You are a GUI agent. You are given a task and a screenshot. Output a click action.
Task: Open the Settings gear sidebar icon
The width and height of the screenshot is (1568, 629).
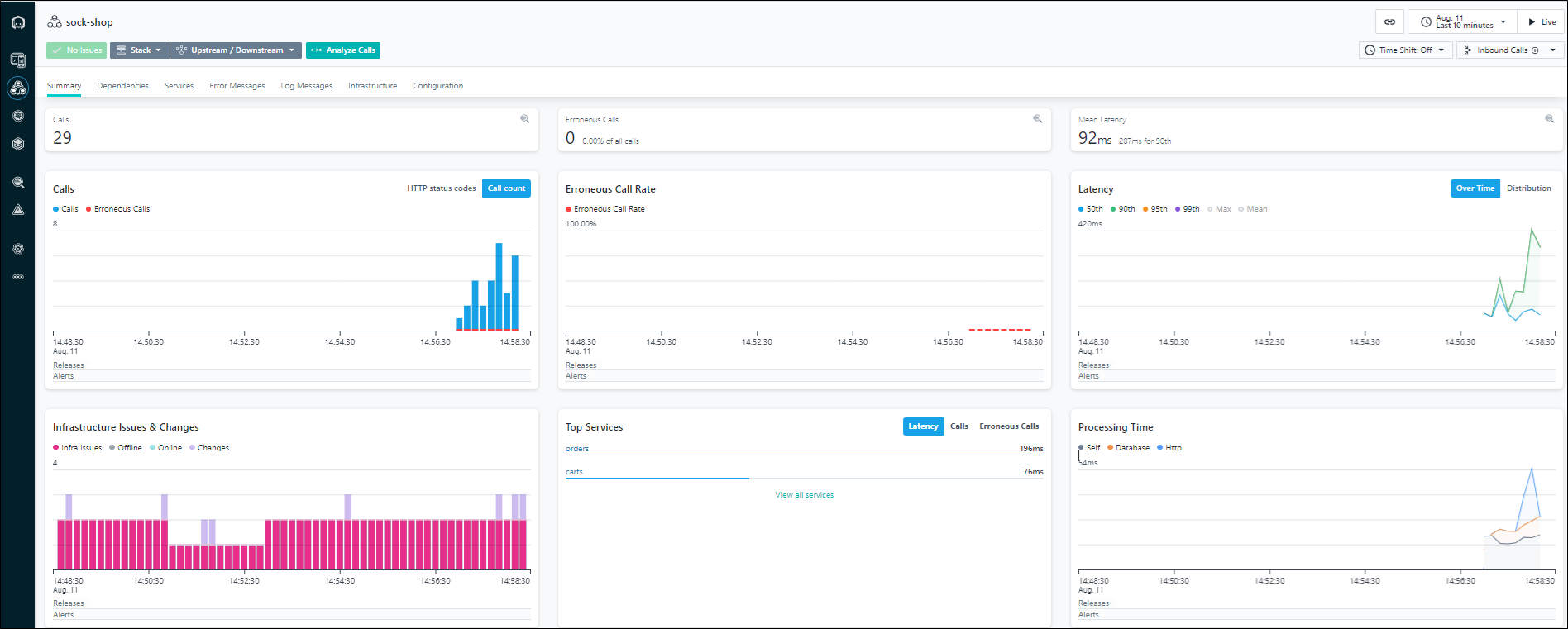(x=18, y=249)
